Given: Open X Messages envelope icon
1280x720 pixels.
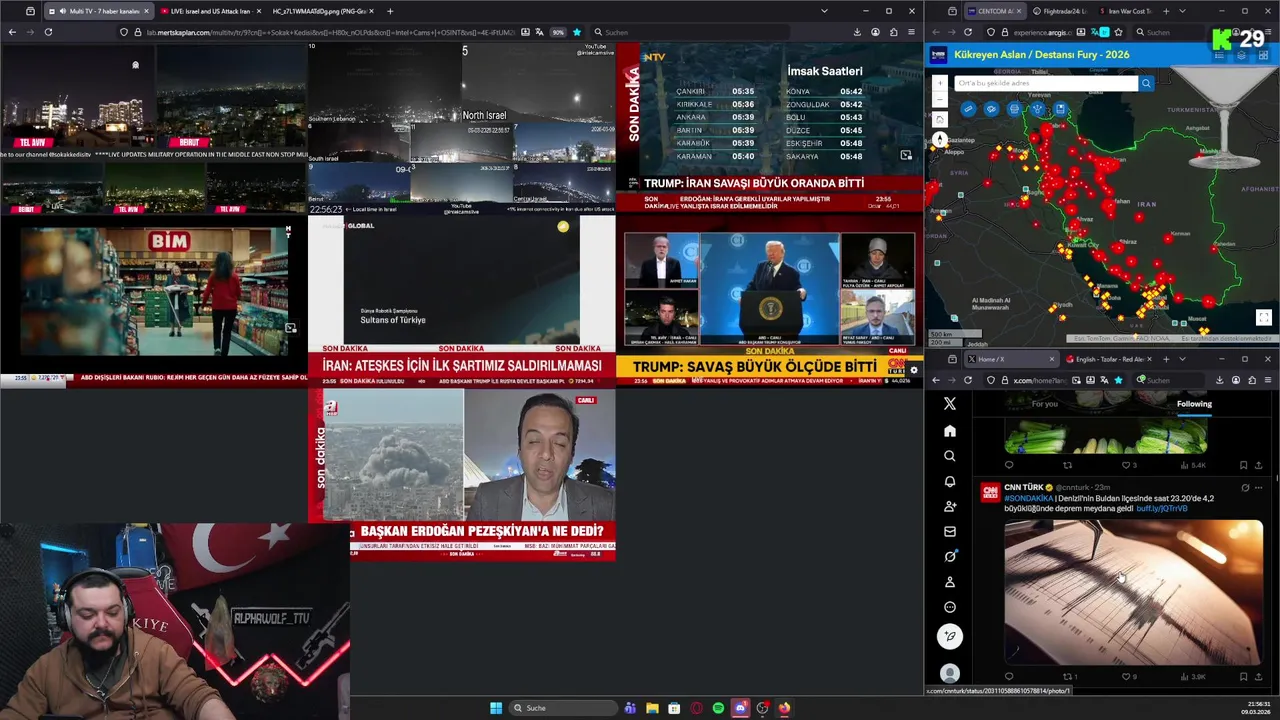Looking at the screenshot, I should 950,531.
